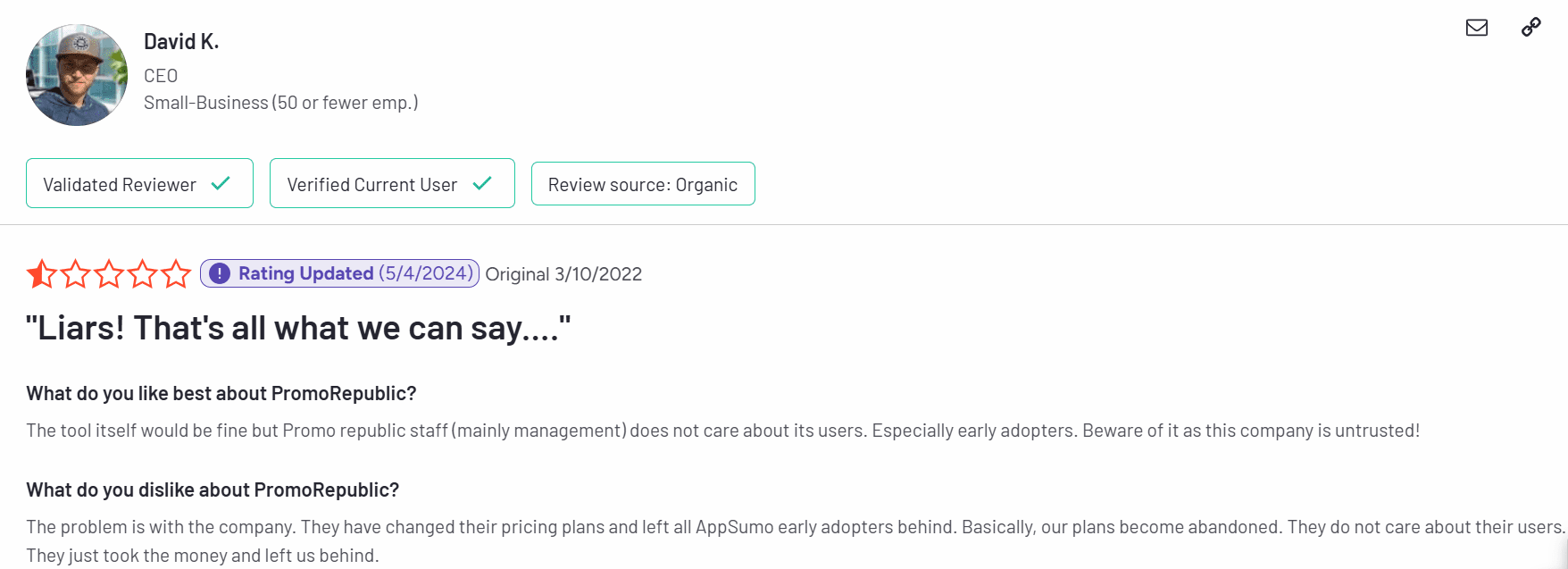Click the first red star rating icon
Screen dimensions: 1568x569
pyautogui.click(x=40, y=274)
